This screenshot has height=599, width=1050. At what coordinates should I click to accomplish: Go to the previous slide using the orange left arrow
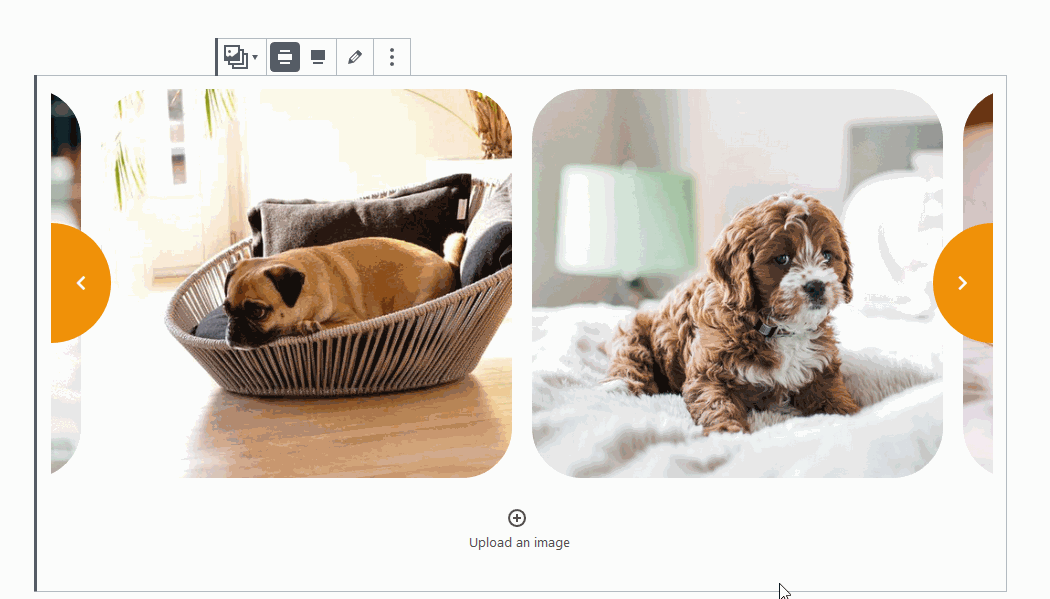point(80,283)
